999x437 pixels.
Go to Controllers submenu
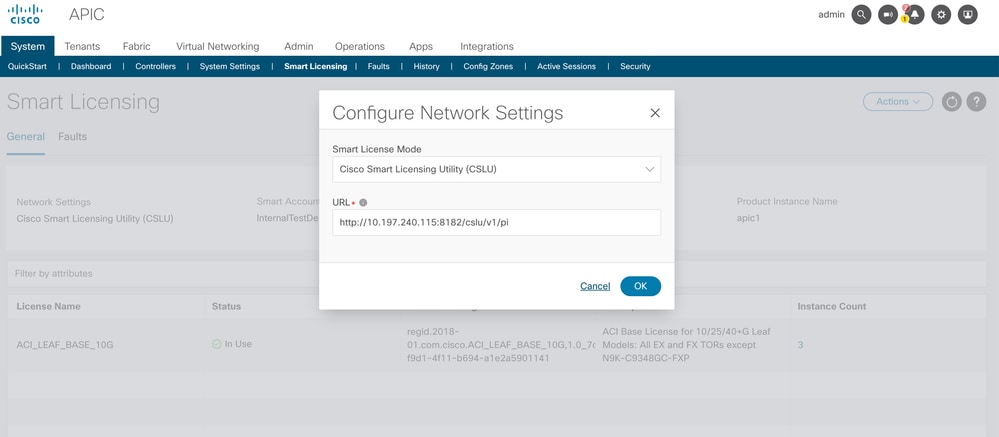[x=155, y=66]
